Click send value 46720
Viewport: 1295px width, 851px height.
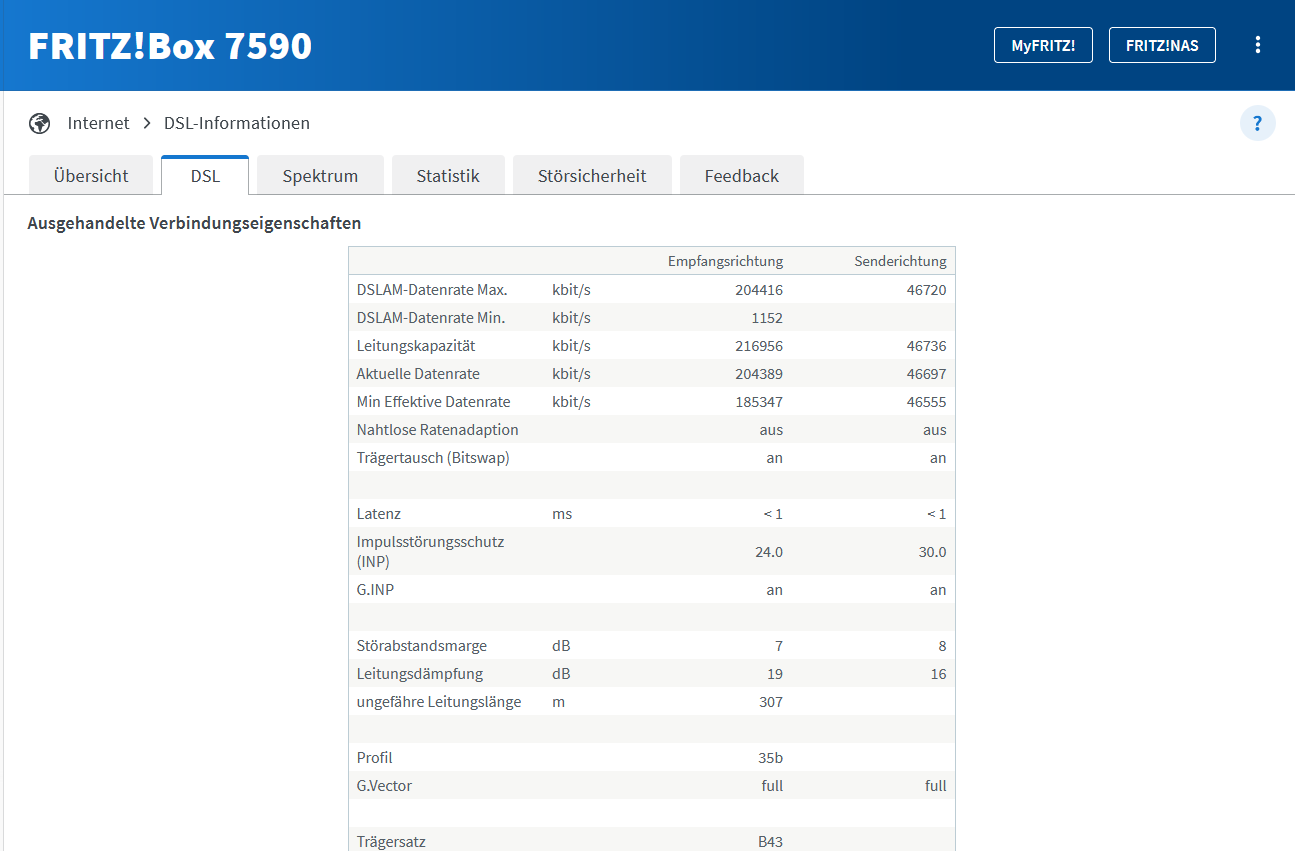click(925, 290)
